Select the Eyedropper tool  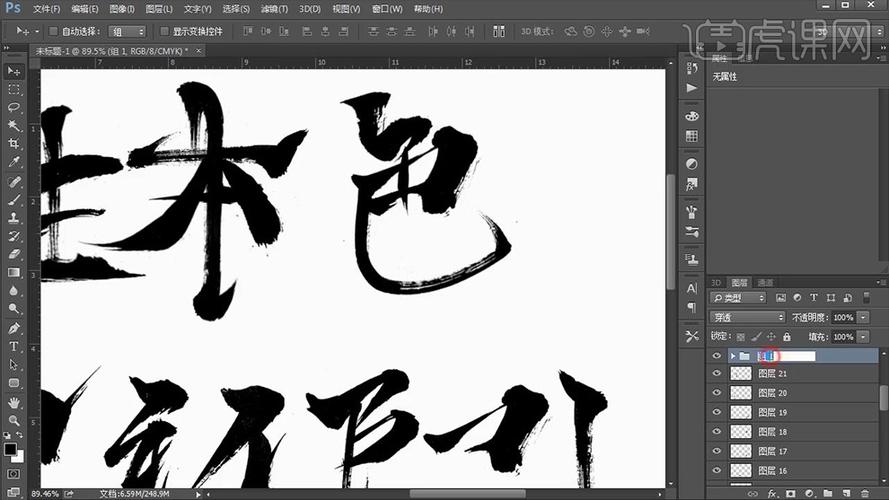click(x=14, y=162)
